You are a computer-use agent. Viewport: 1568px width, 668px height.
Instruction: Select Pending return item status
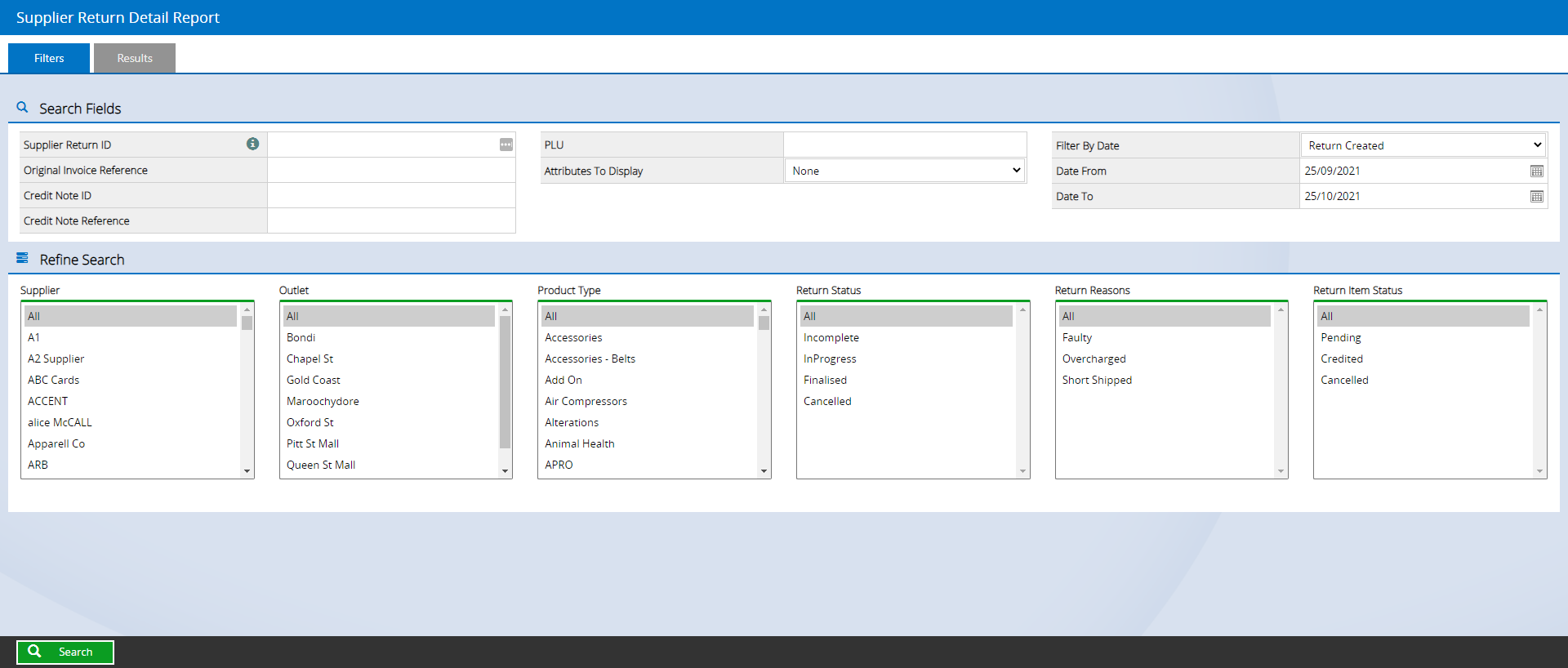tap(1423, 337)
